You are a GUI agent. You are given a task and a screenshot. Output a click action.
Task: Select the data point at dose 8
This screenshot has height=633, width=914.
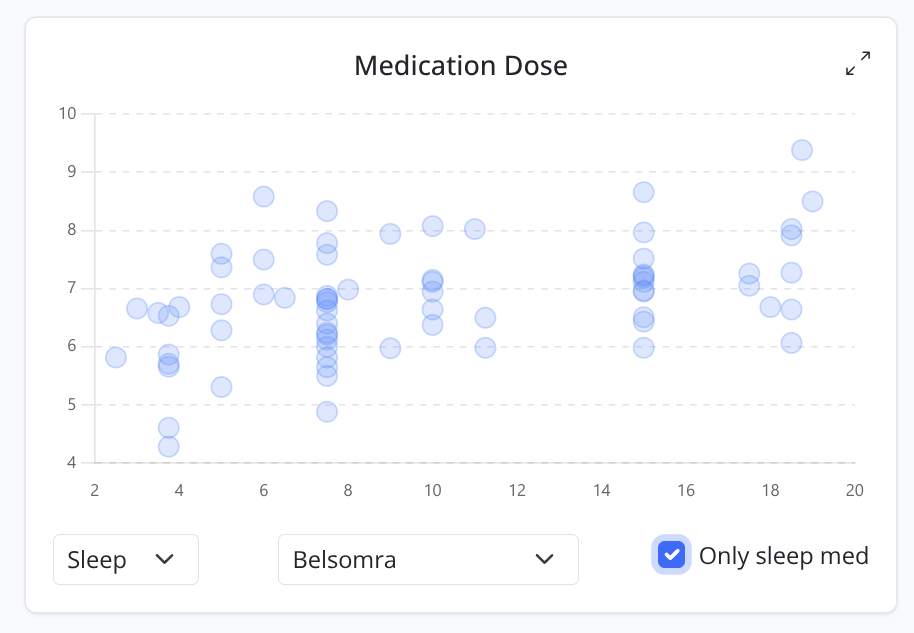(348, 290)
